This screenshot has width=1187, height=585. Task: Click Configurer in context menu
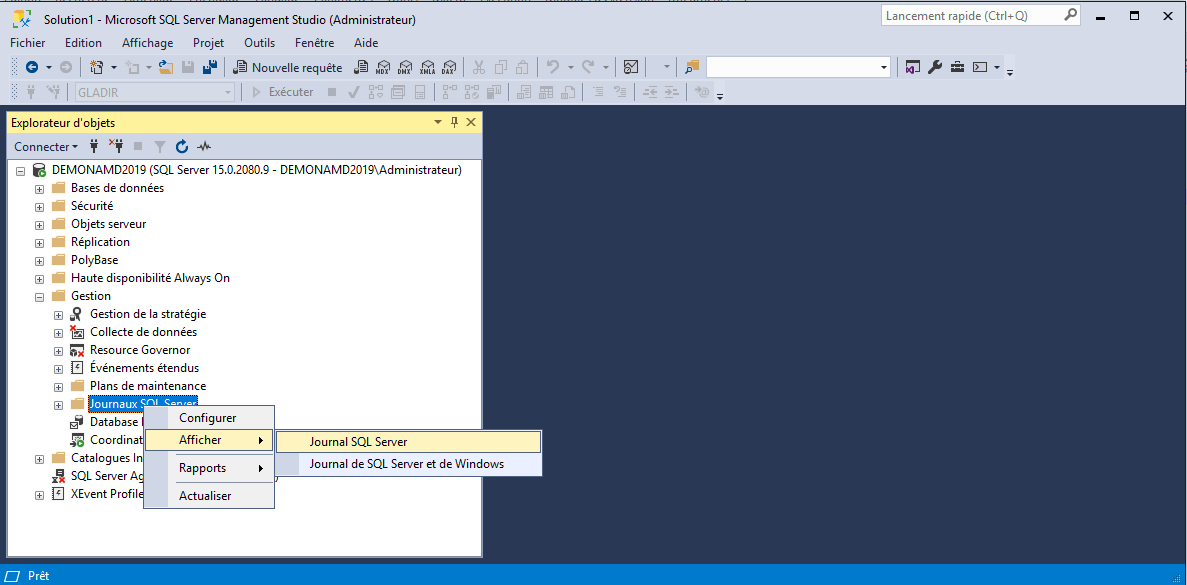(x=209, y=418)
